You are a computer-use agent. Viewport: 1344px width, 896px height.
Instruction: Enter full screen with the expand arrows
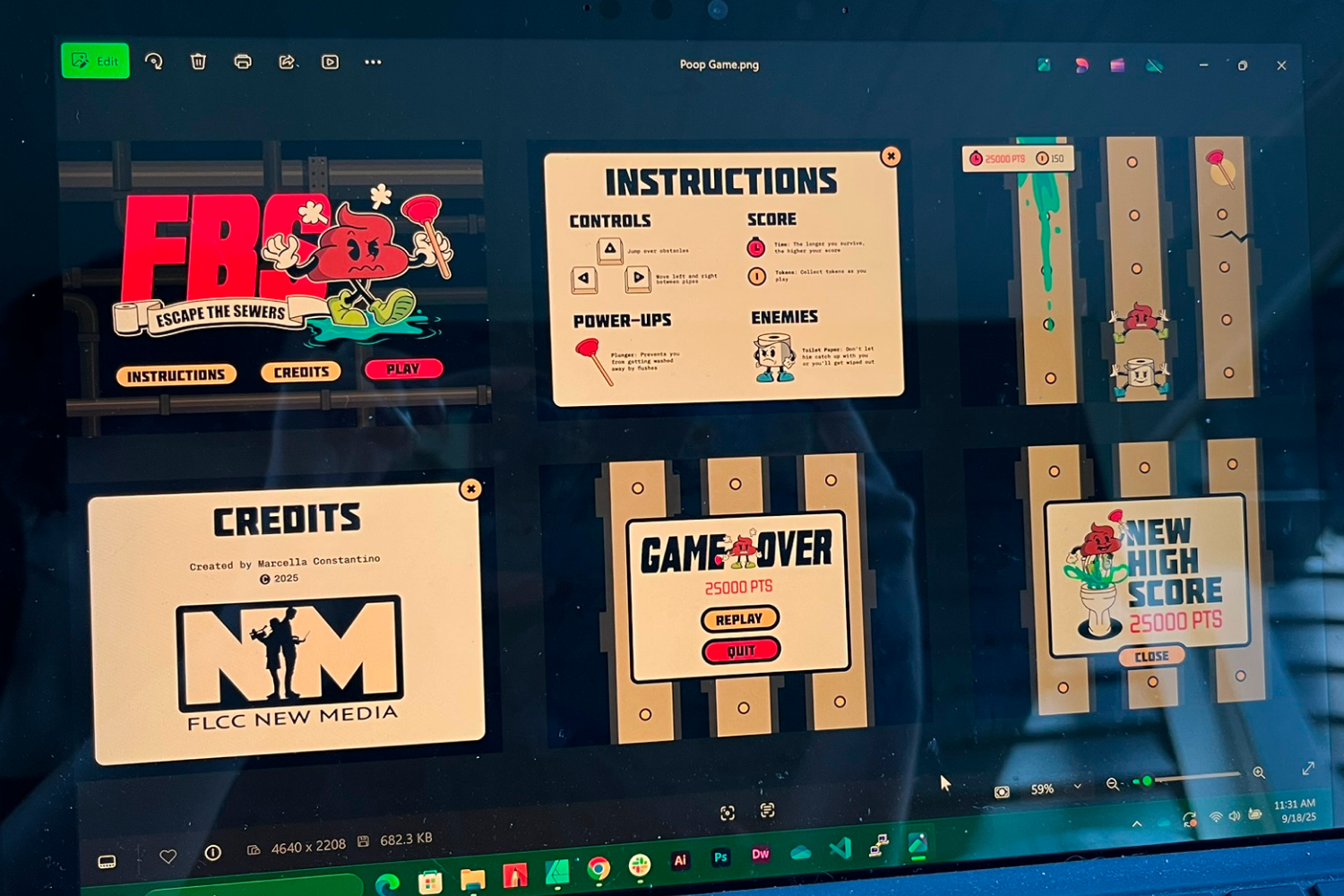1308,769
